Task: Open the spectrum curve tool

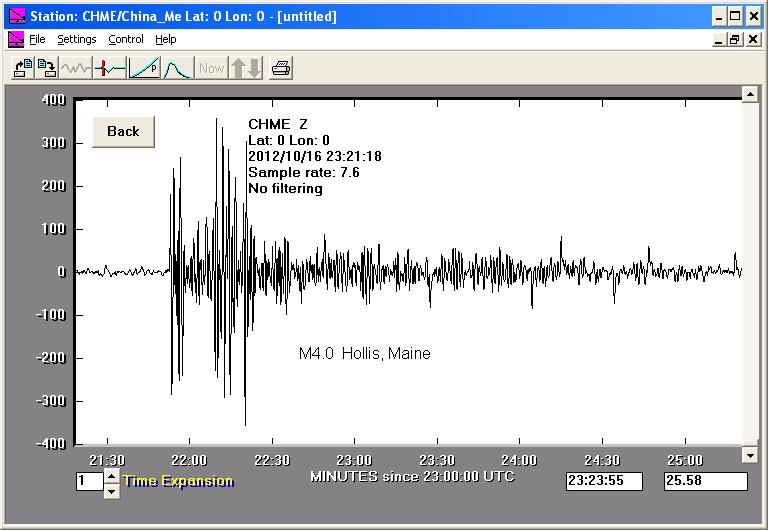Action: click(x=177, y=68)
